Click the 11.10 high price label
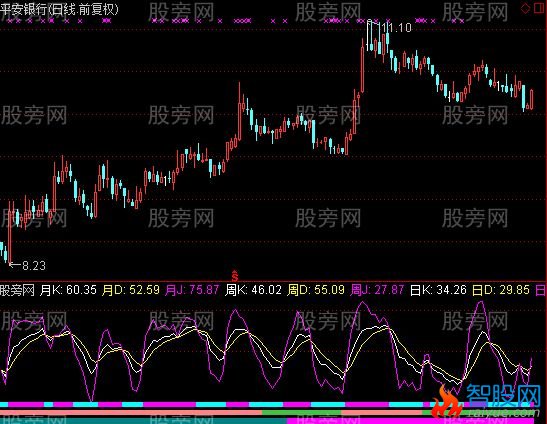Screen dimensions: 547x424 (396, 28)
